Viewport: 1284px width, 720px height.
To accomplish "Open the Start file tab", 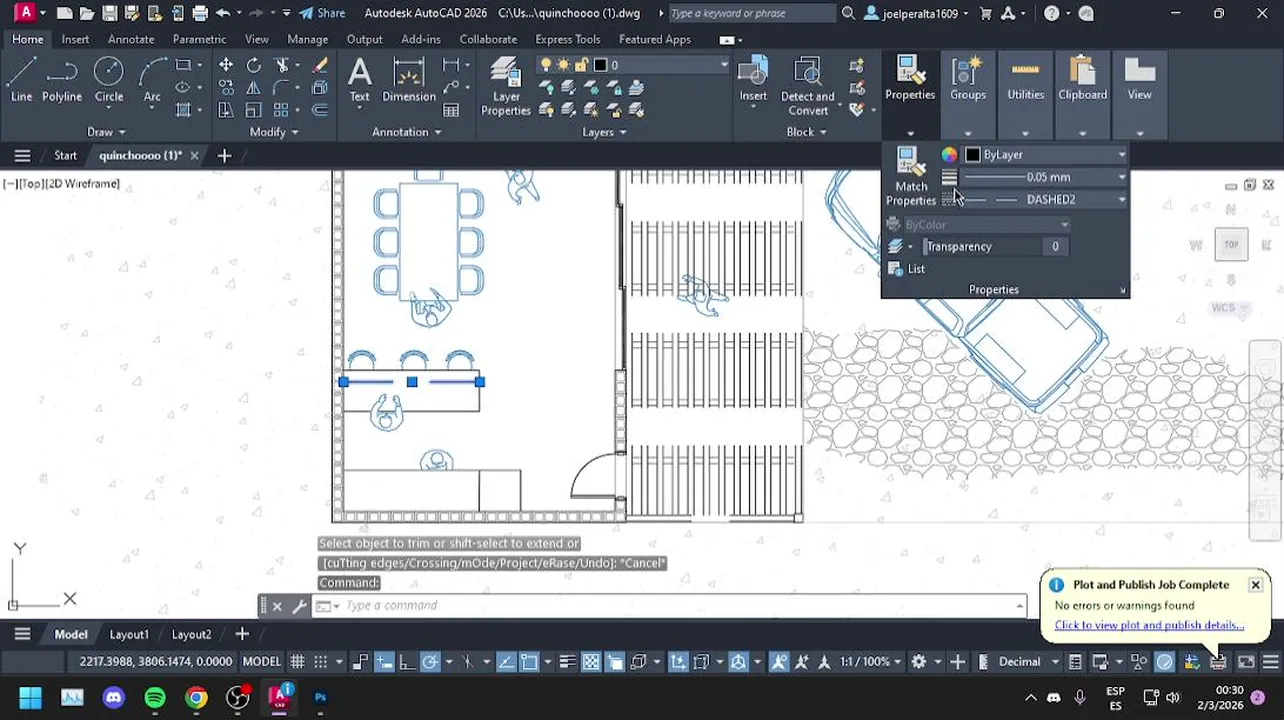I will (65, 155).
